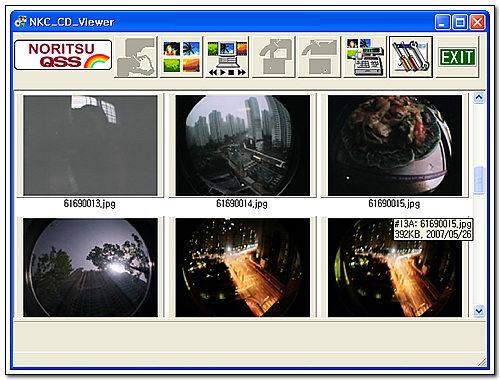Click the scrollbar up arrow
Screen dimensions: 500x380
479,97
